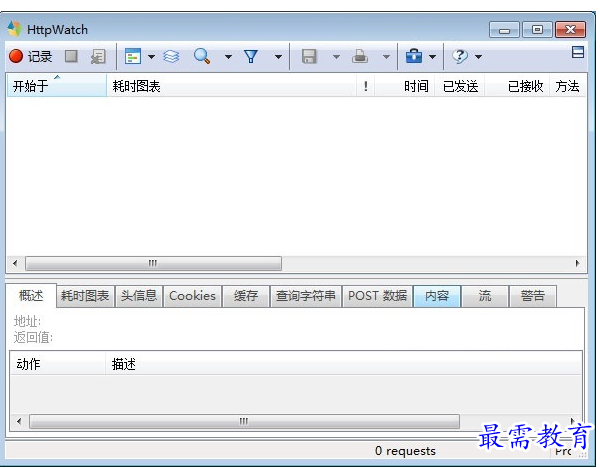The width and height of the screenshot is (600, 468).
Task: Sort by the 已接收 column header
Action: tap(517, 86)
